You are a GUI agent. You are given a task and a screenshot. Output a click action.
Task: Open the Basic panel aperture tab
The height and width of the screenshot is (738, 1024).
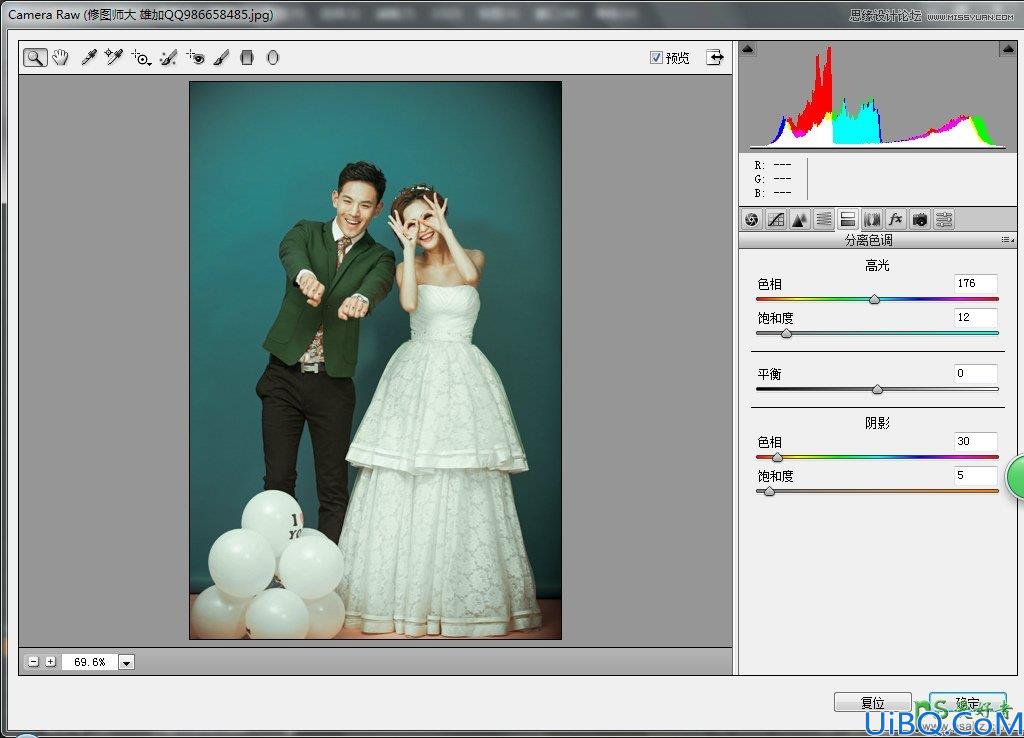(752, 219)
